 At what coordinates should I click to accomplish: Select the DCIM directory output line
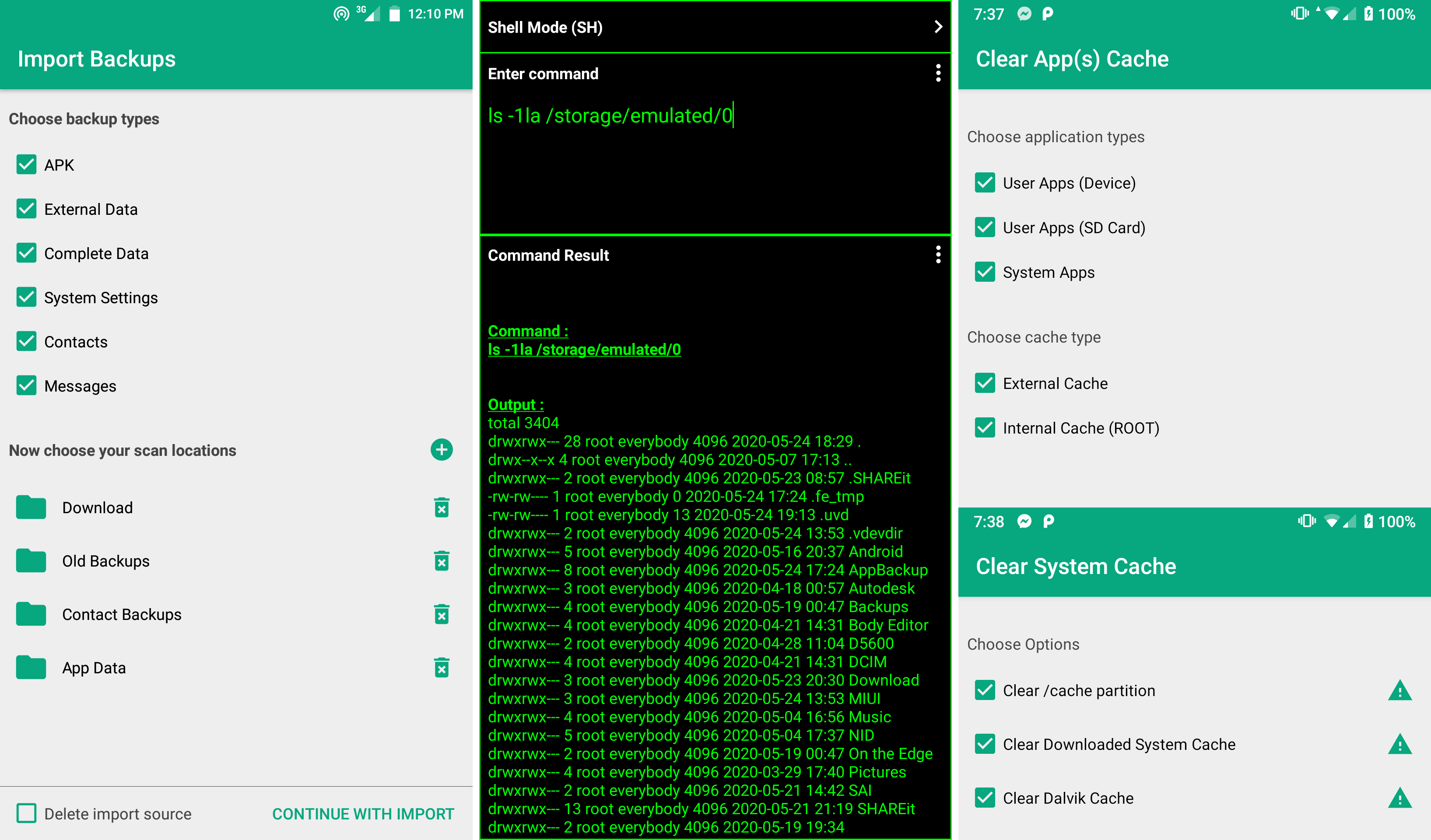687,662
